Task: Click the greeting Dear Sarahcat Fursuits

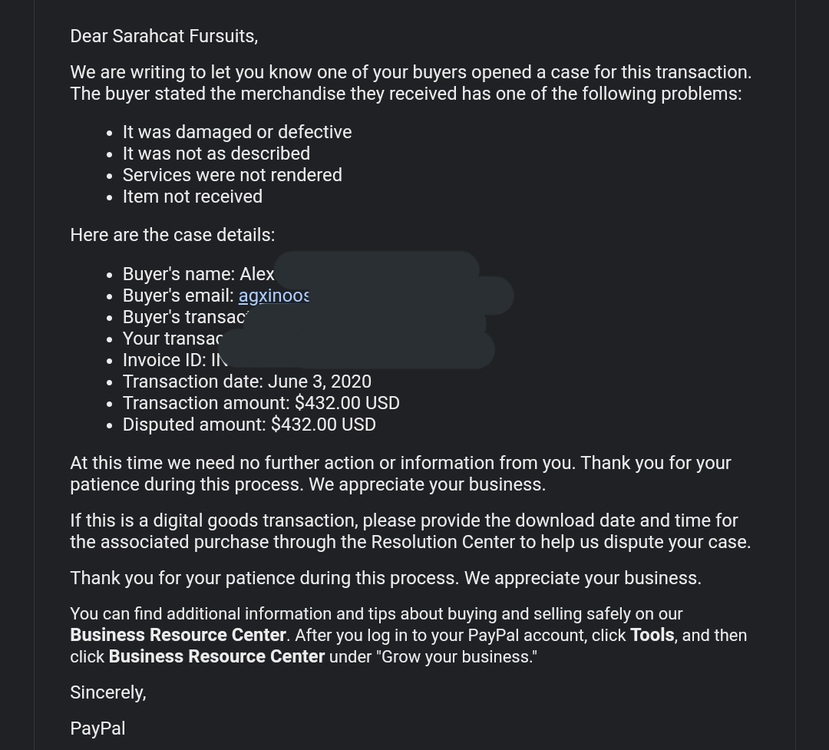Action: coord(164,36)
